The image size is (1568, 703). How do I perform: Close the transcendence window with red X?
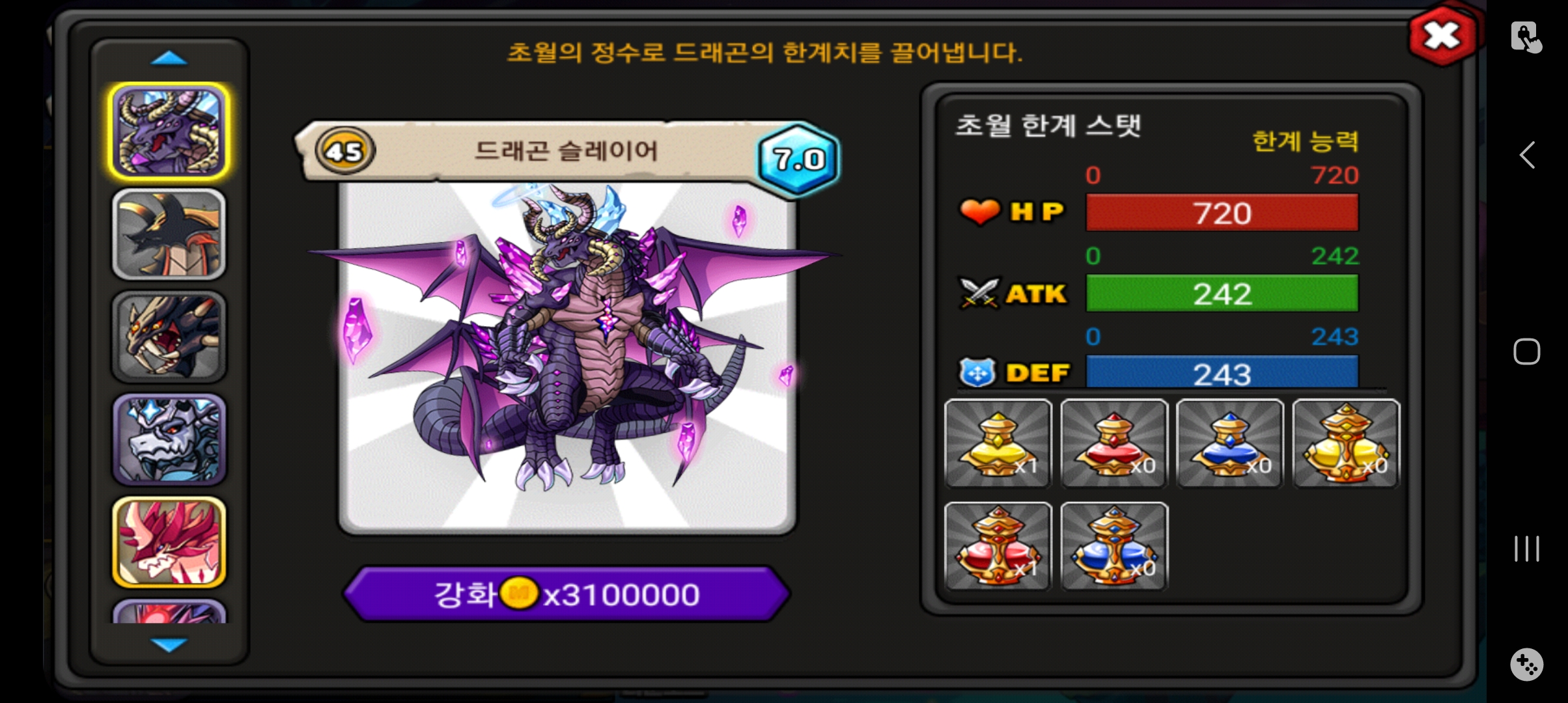coord(1442,36)
